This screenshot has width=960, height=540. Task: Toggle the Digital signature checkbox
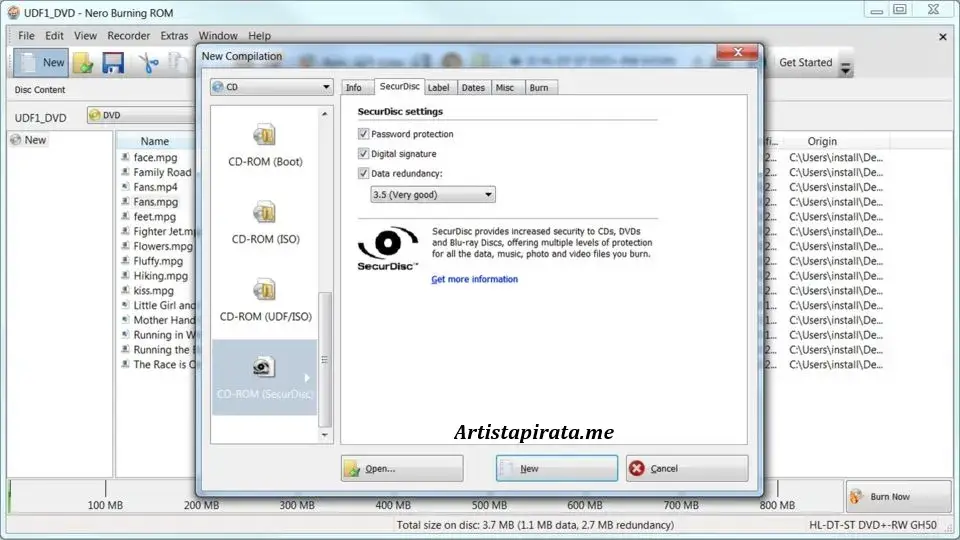pyautogui.click(x=364, y=154)
